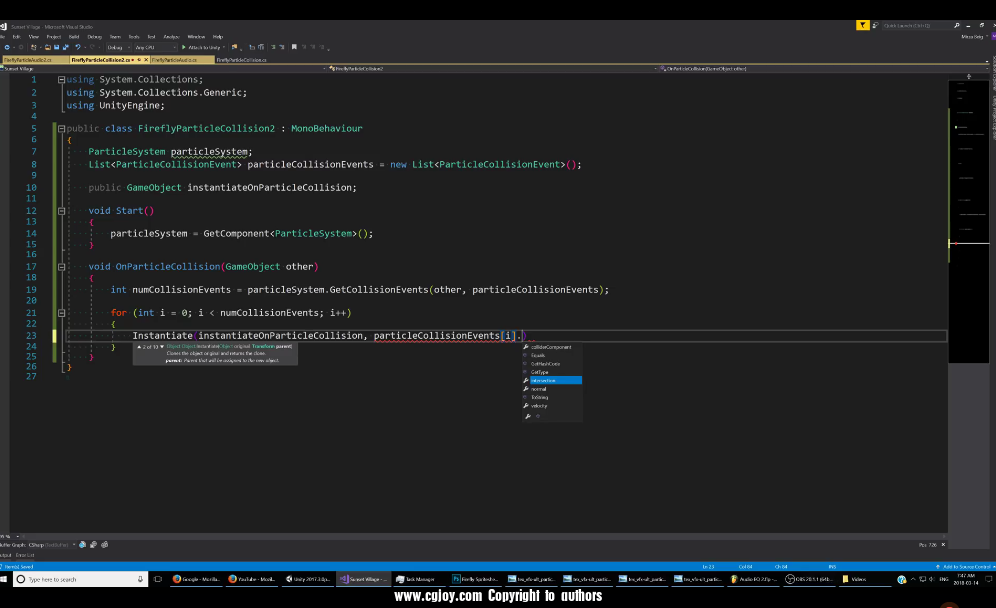996x608 pixels.
Task: Switch to the FireflyParticleAudio2.cs tab
Action: coord(30,60)
